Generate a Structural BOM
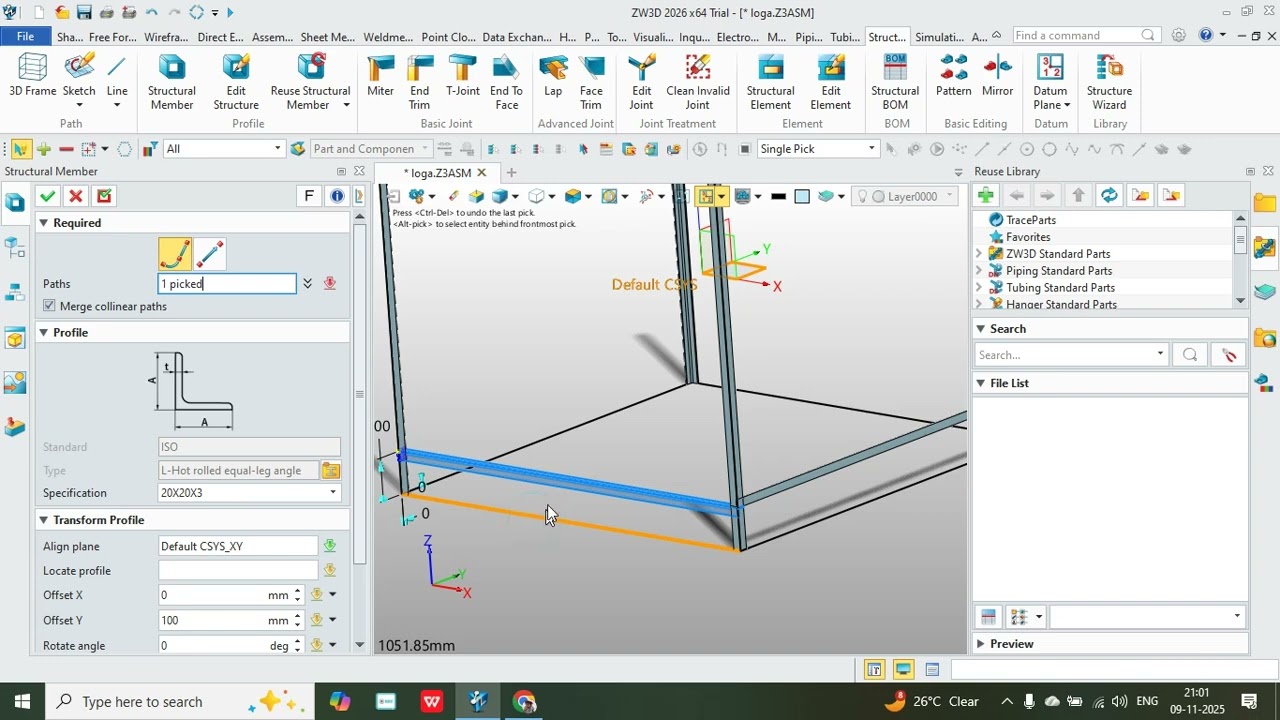 pos(895,82)
